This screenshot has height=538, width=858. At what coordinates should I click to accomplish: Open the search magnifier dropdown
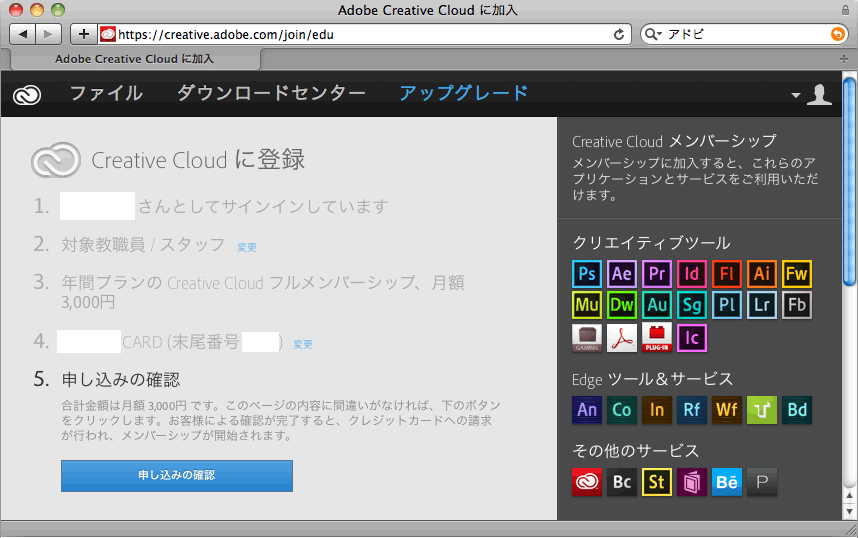coord(653,34)
